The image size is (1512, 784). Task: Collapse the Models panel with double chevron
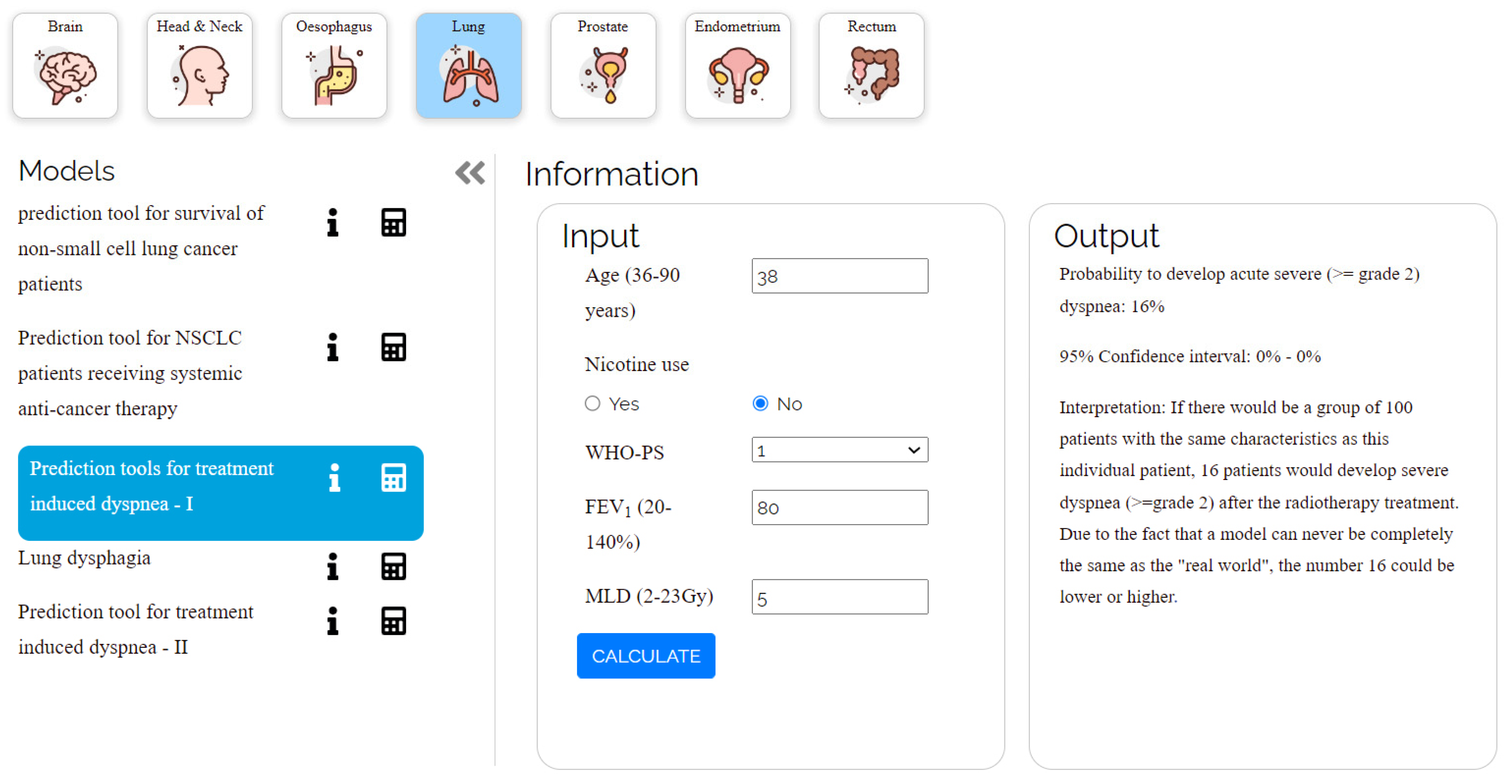[x=469, y=173]
